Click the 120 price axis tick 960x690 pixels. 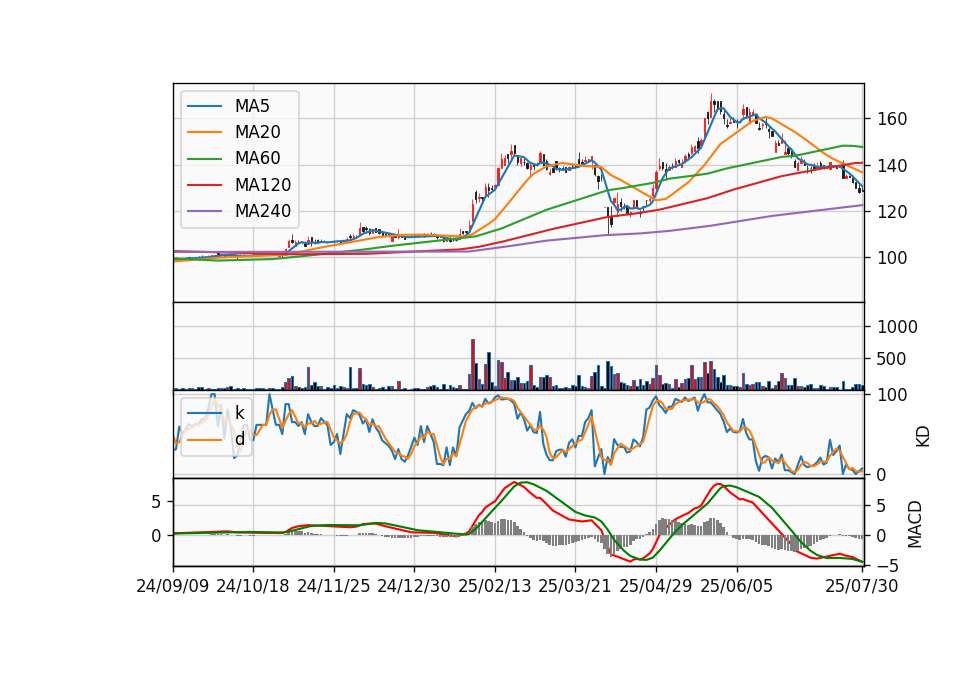pos(891,212)
